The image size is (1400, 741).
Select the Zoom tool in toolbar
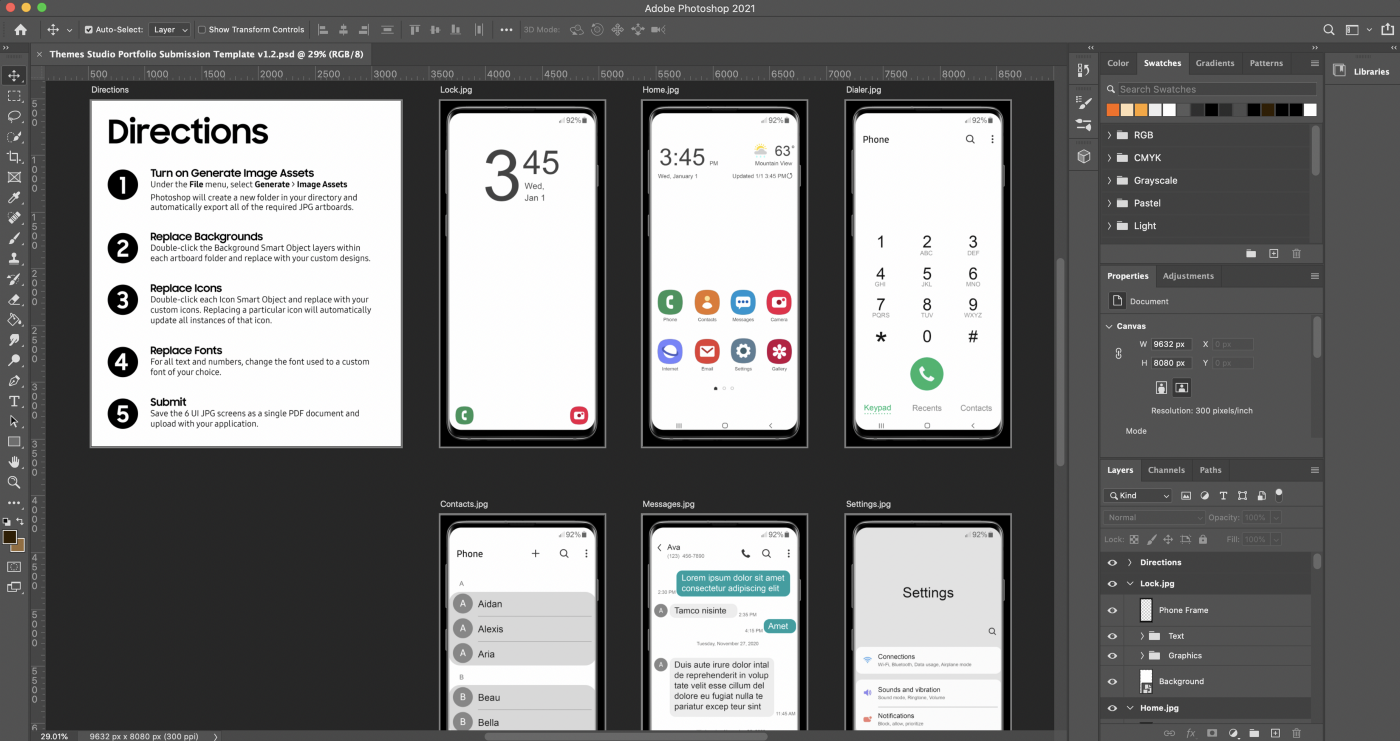point(14,482)
